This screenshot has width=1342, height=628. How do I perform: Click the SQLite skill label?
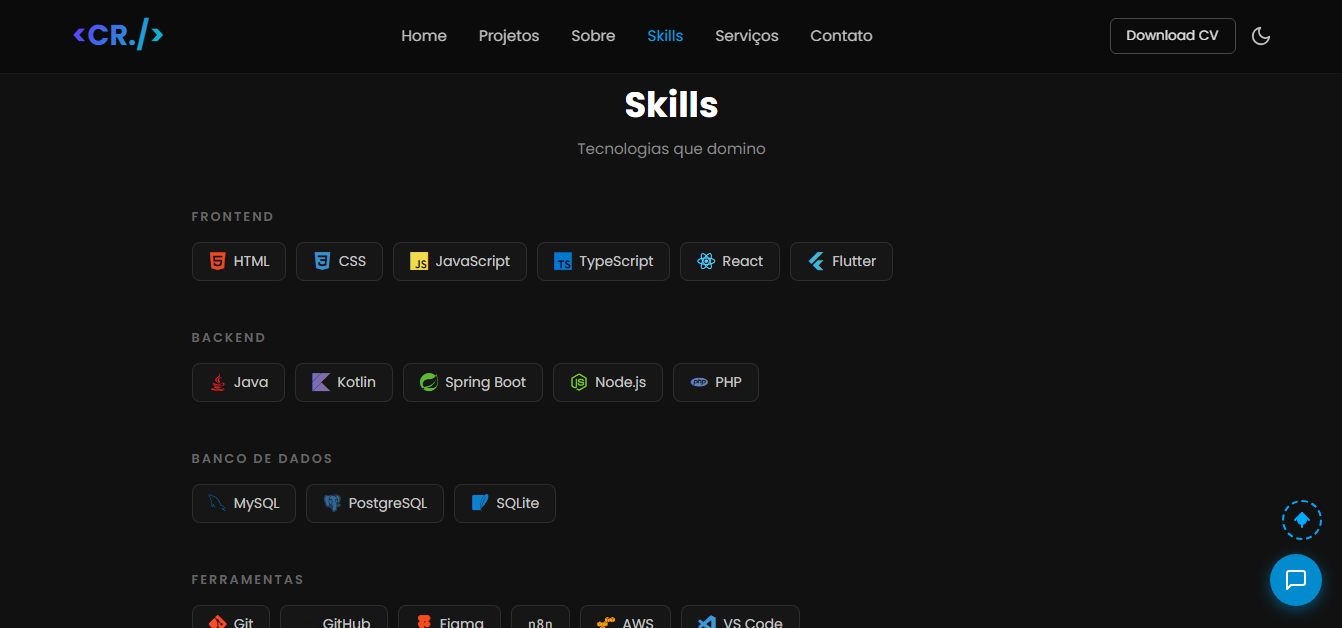(518, 504)
